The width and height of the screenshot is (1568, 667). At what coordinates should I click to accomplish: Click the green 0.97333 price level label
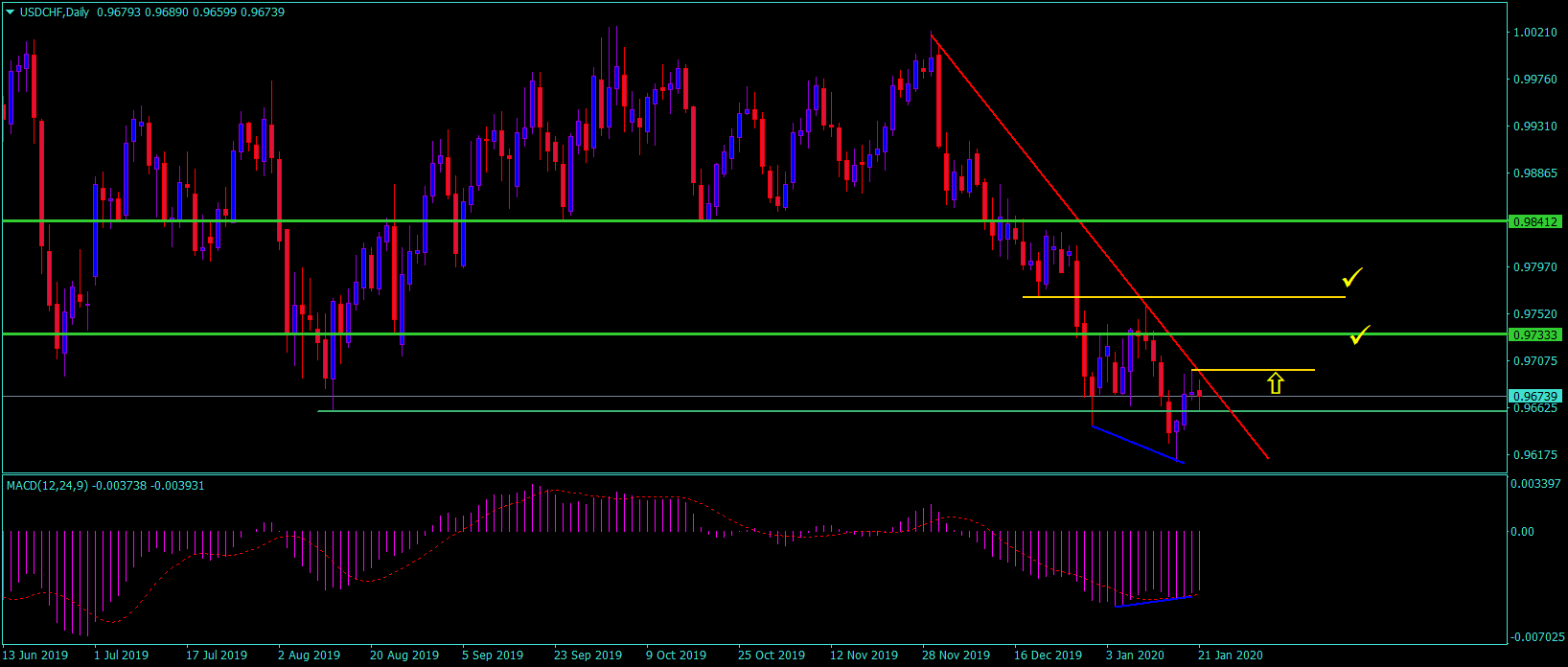[1535, 334]
